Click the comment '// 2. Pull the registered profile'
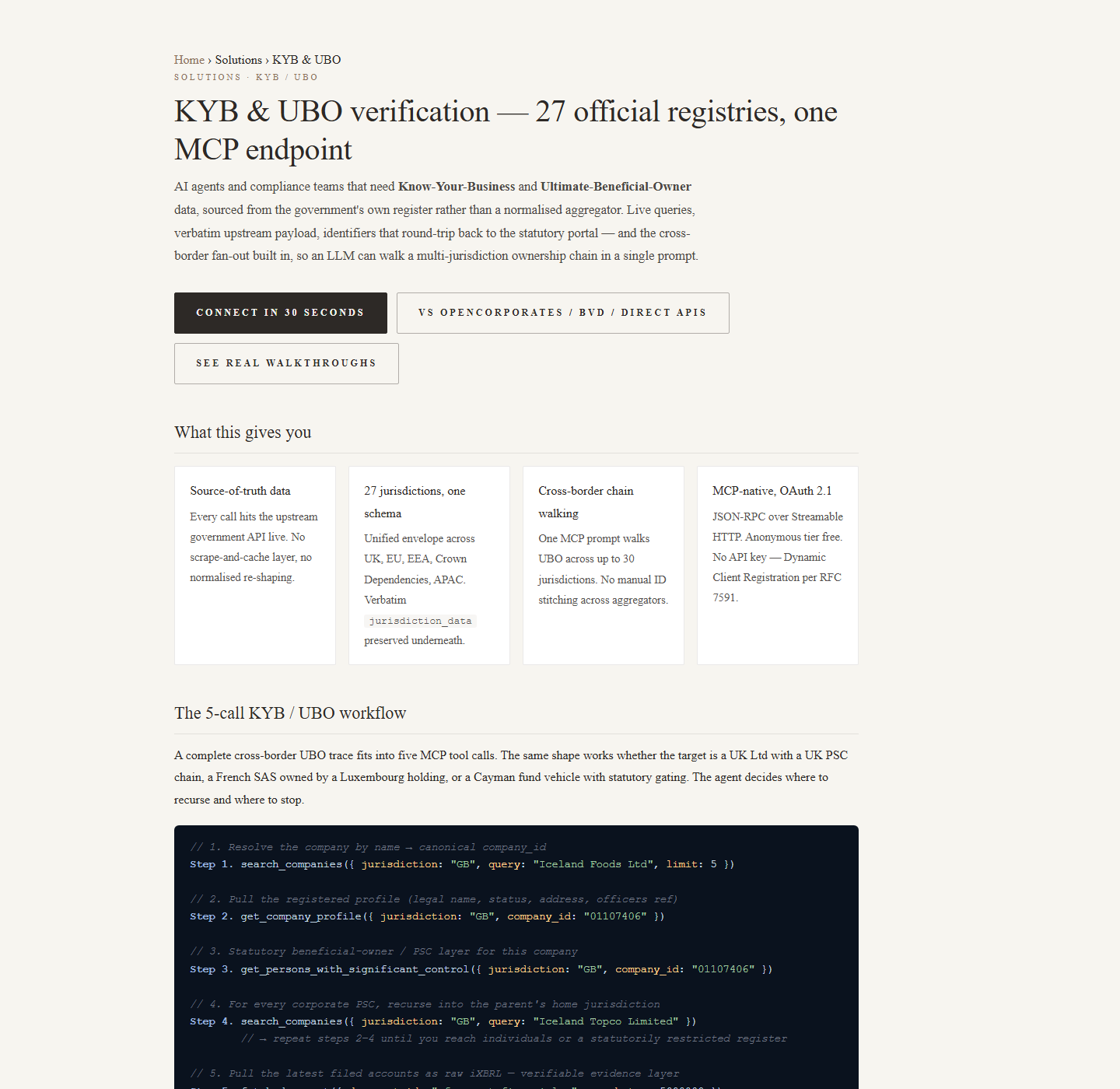The width and height of the screenshot is (1120, 1089). coord(434,899)
